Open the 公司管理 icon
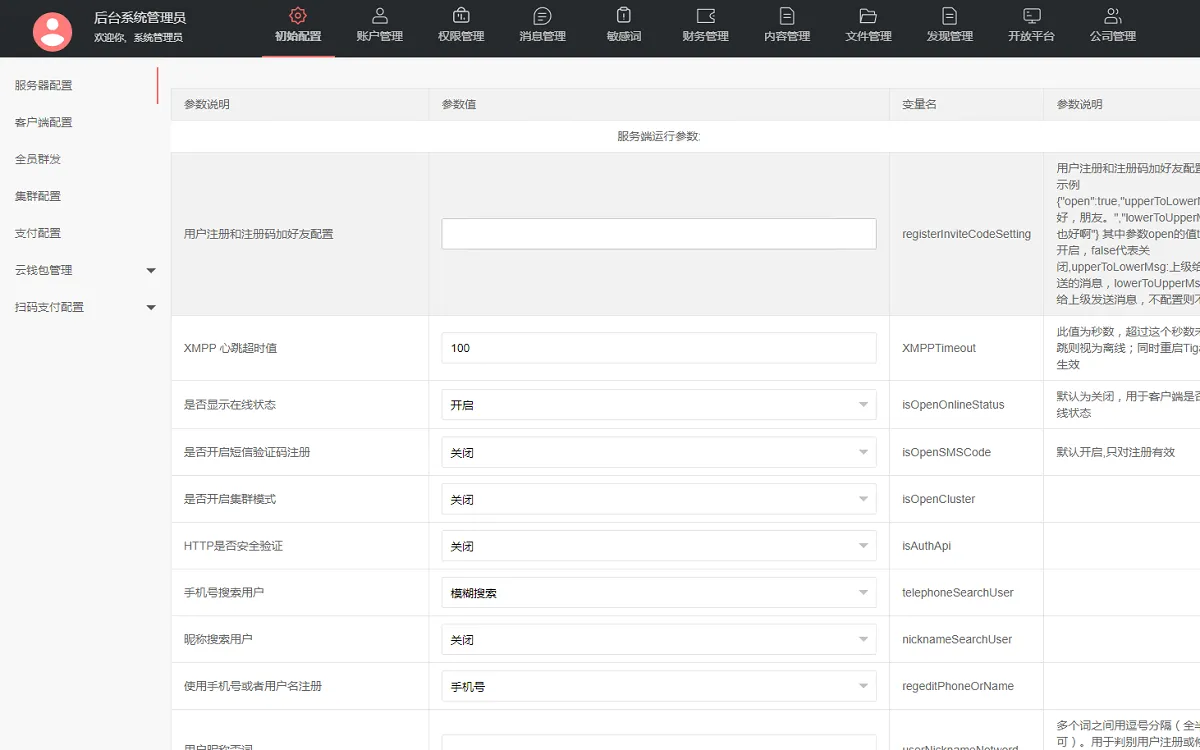 [1113, 18]
